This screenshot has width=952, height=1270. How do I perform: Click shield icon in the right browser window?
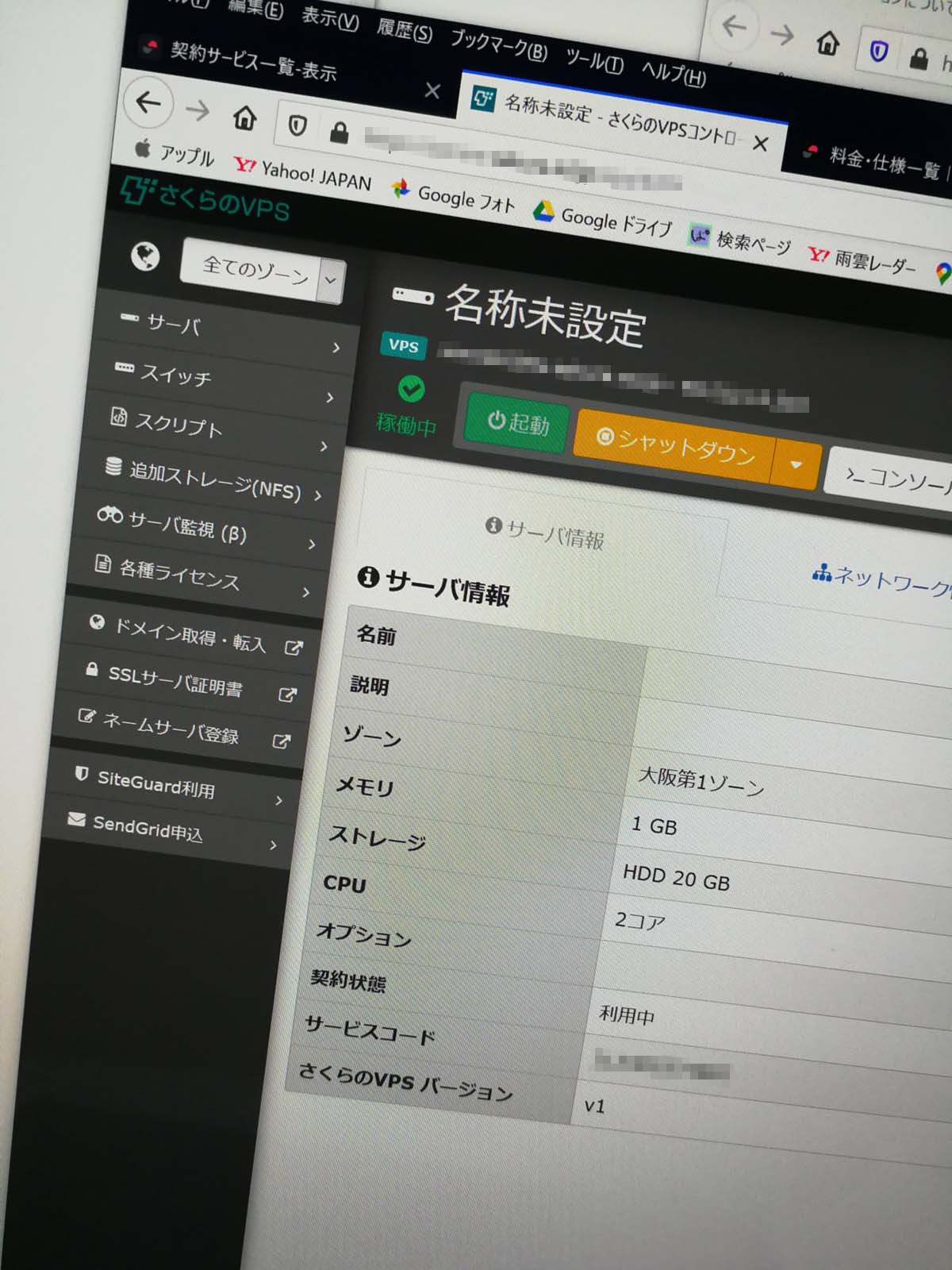click(879, 52)
